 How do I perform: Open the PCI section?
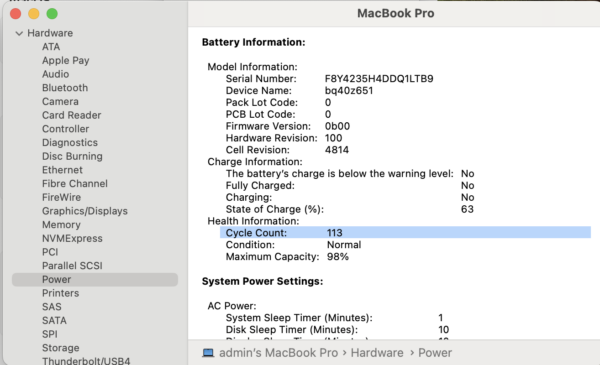coord(50,252)
